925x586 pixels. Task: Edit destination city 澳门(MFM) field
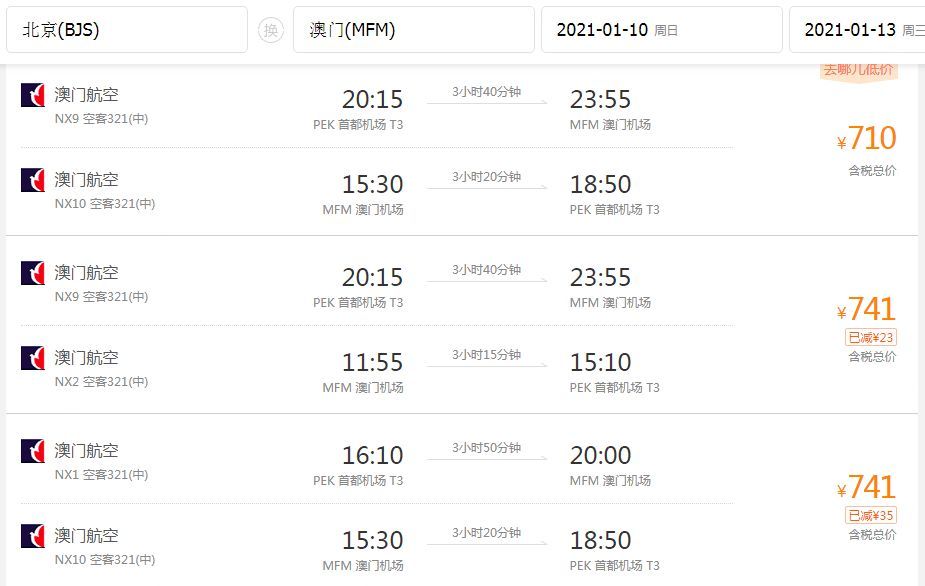pyautogui.click(x=414, y=30)
